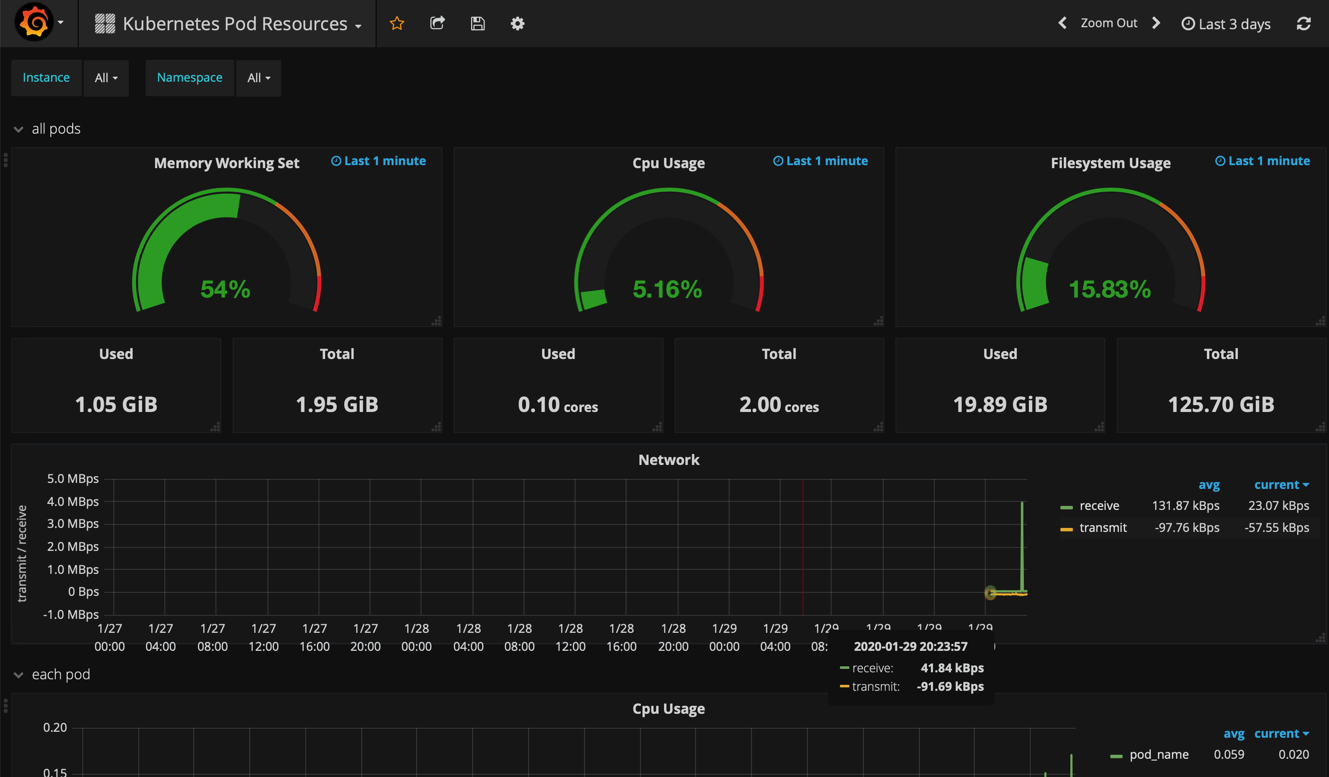
Task: Open the Last 3 days time picker
Action: click(1226, 24)
